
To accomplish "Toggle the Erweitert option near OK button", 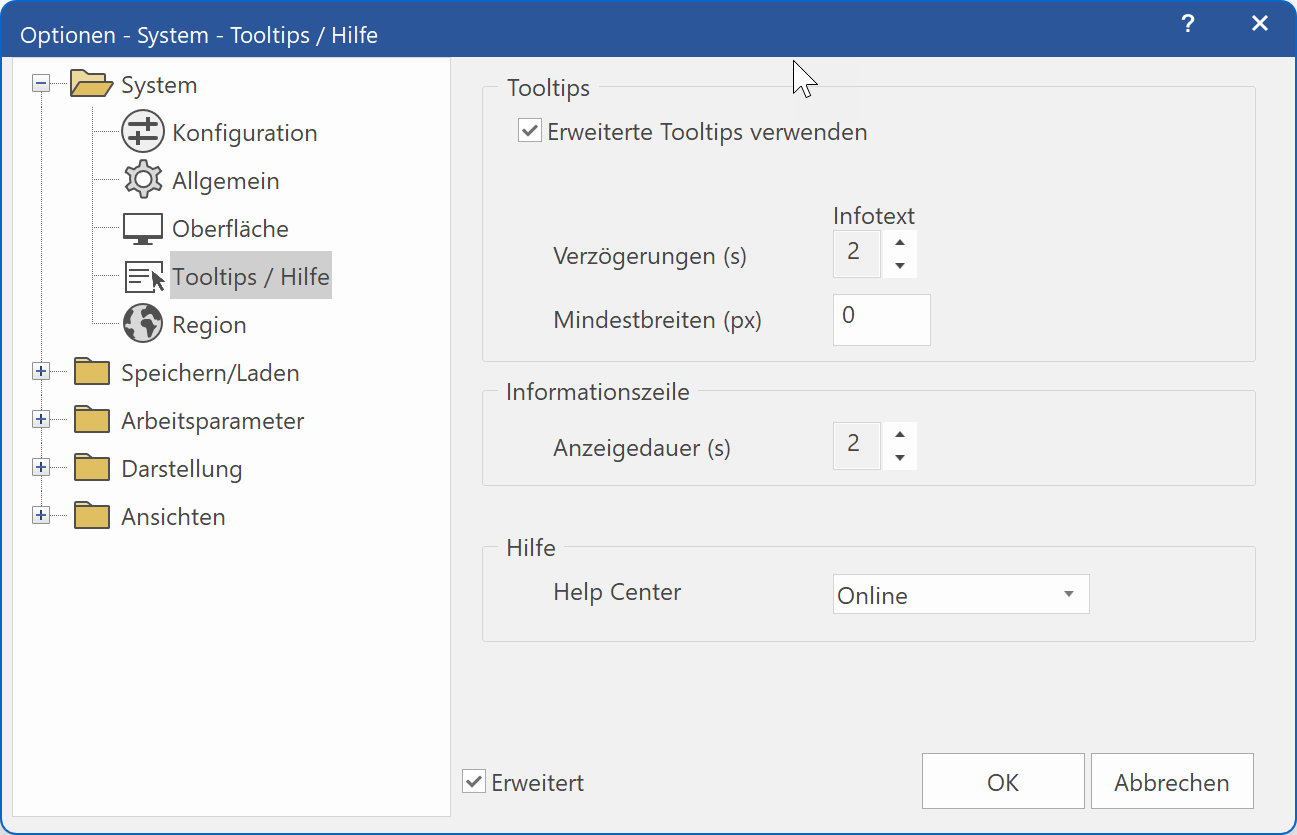I will coord(473,782).
